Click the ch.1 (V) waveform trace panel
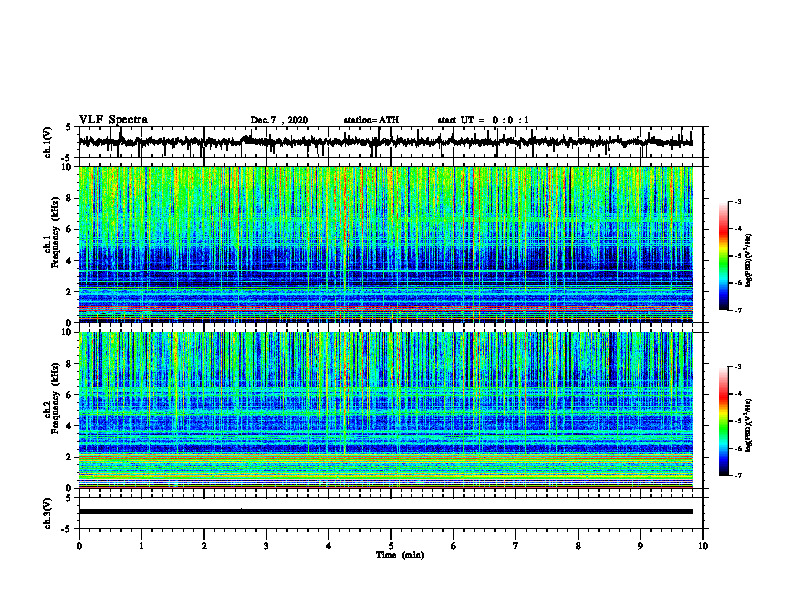 [x=391, y=142]
